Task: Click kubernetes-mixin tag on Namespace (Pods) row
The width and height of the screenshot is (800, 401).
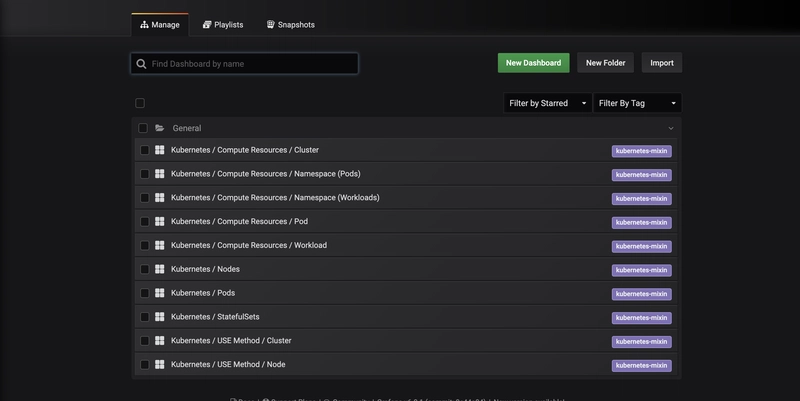Action: point(641,175)
